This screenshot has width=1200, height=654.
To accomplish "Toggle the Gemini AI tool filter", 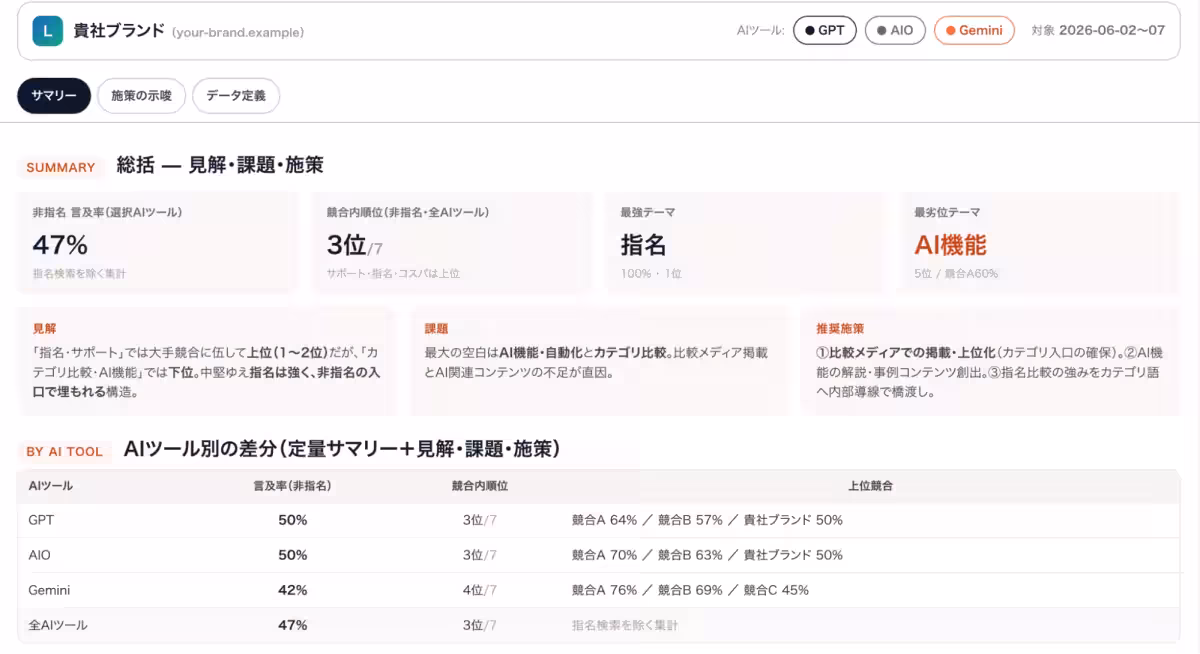I will click(x=974, y=30).
